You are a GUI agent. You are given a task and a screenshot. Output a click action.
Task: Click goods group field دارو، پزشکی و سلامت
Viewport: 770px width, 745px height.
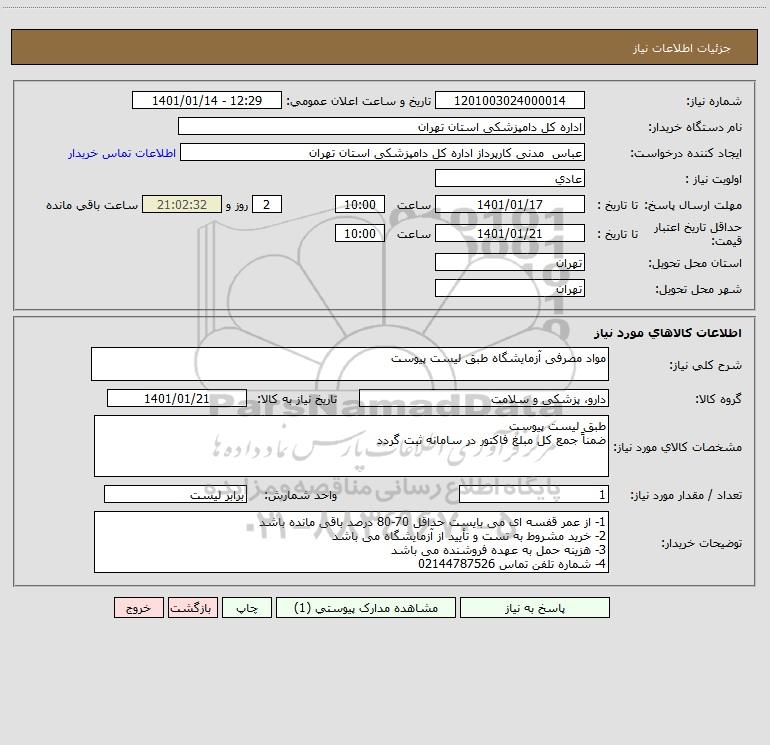(x=484, y=398)
